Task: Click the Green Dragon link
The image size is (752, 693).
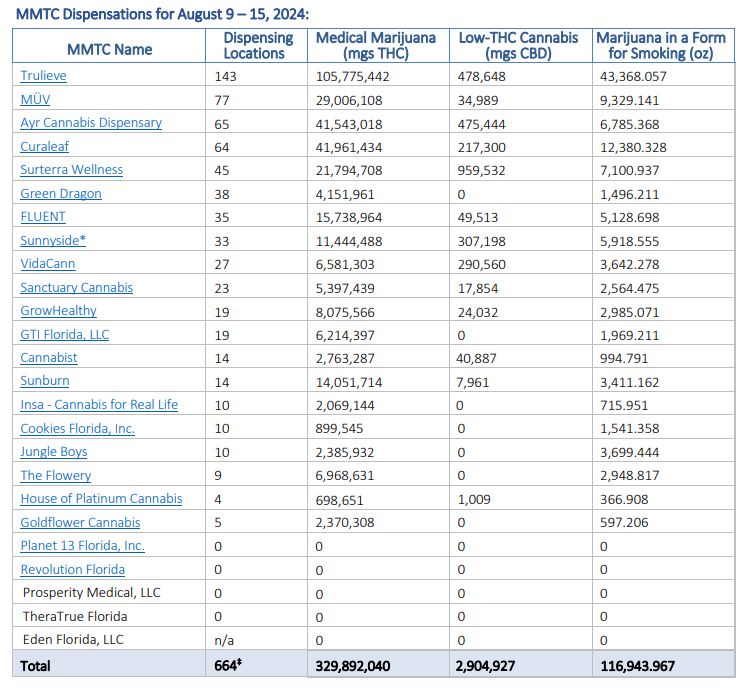Action: [x=60, y=194]
